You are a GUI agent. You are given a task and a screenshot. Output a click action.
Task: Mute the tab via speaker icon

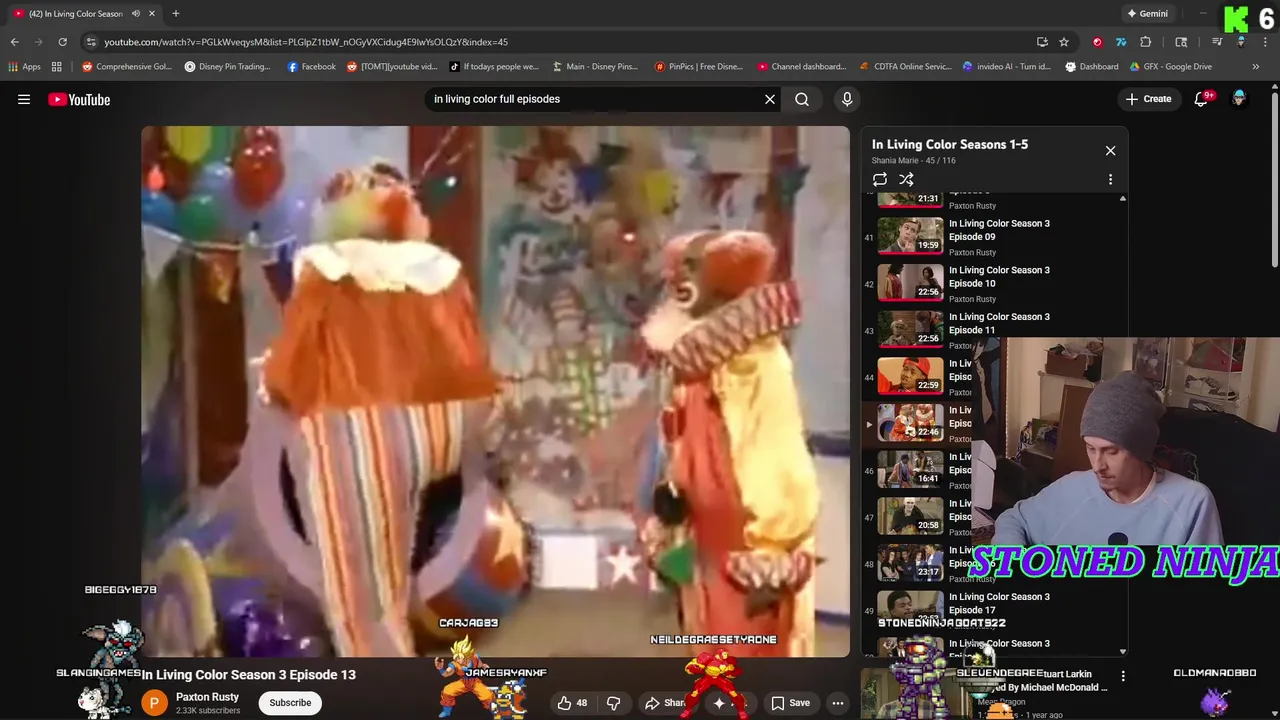(x=135, y=14)
